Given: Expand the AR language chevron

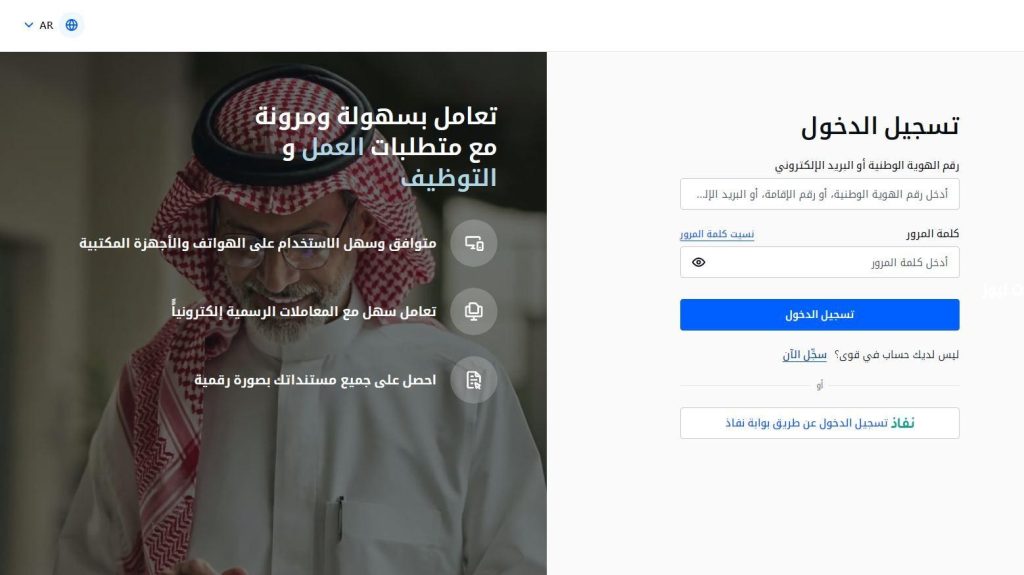Looking at the screenshot, I should click(29, 25).
